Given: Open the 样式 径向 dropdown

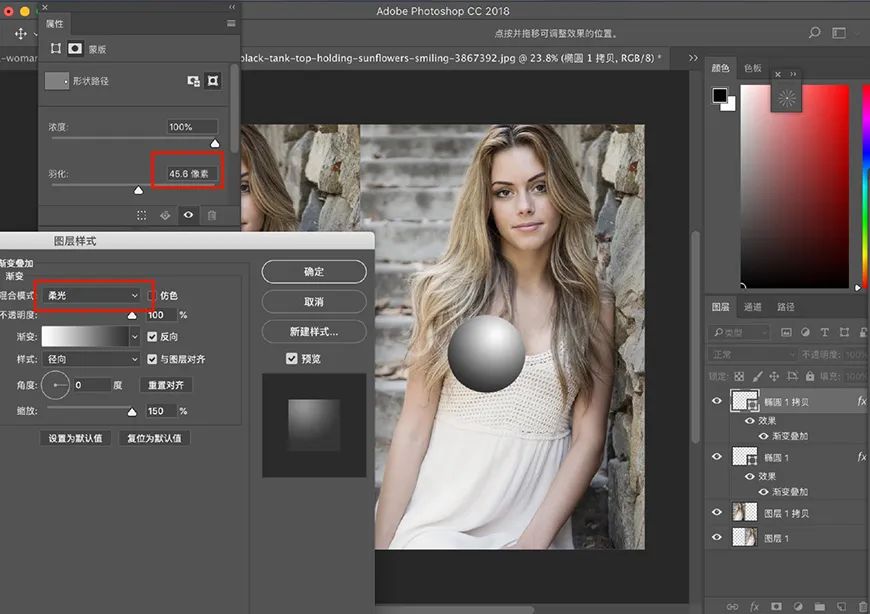Looking at the screenshot, I should [91, 359].
